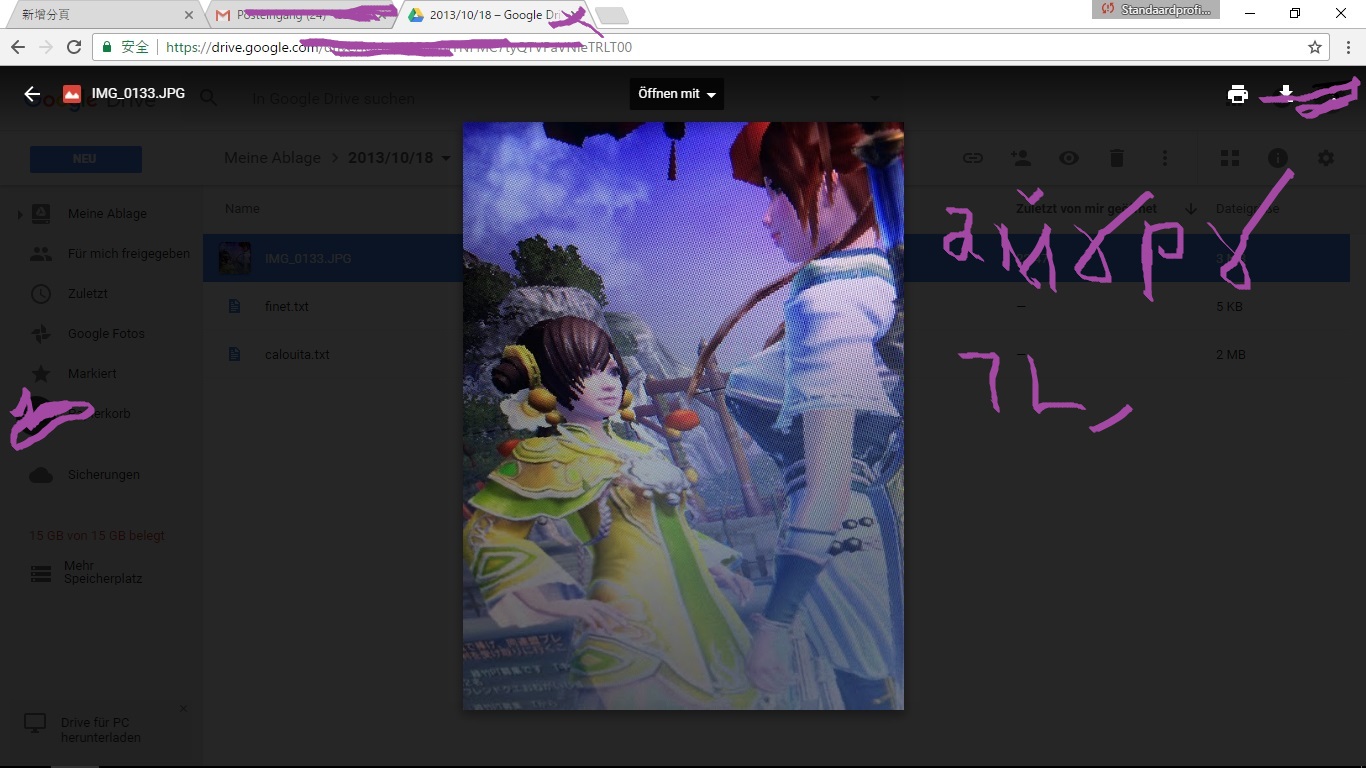This screenshot has height=768, width=1366.
Task: Click the Name column header
Action: click(242, 209)
